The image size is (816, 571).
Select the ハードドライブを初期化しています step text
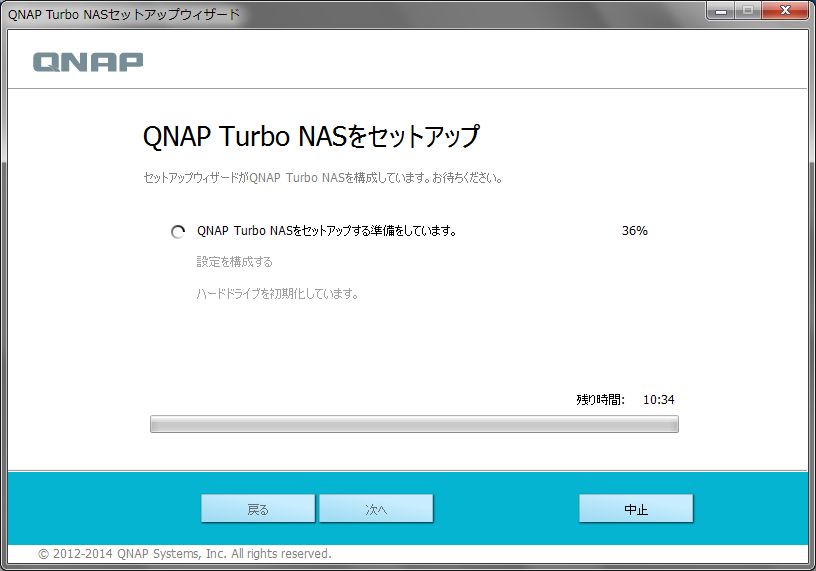[x=277, y=294]
